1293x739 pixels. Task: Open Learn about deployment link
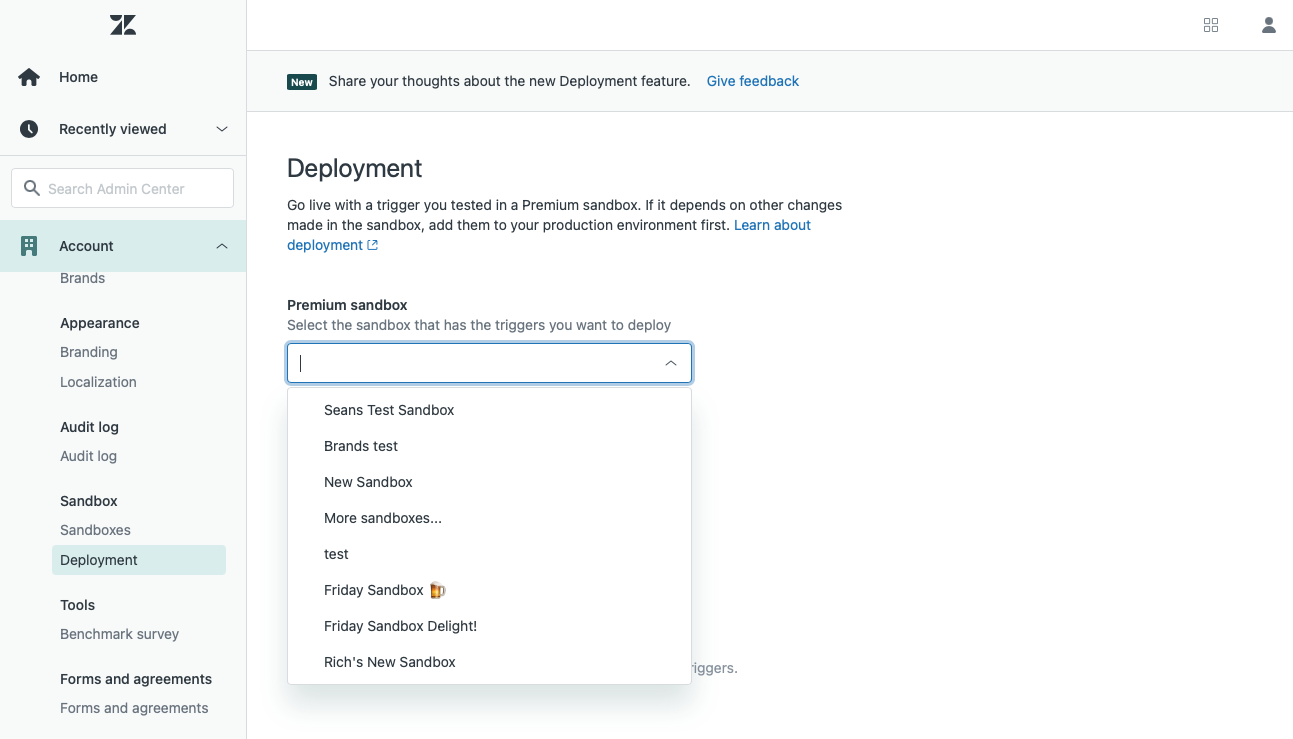[x=772, y=225]
